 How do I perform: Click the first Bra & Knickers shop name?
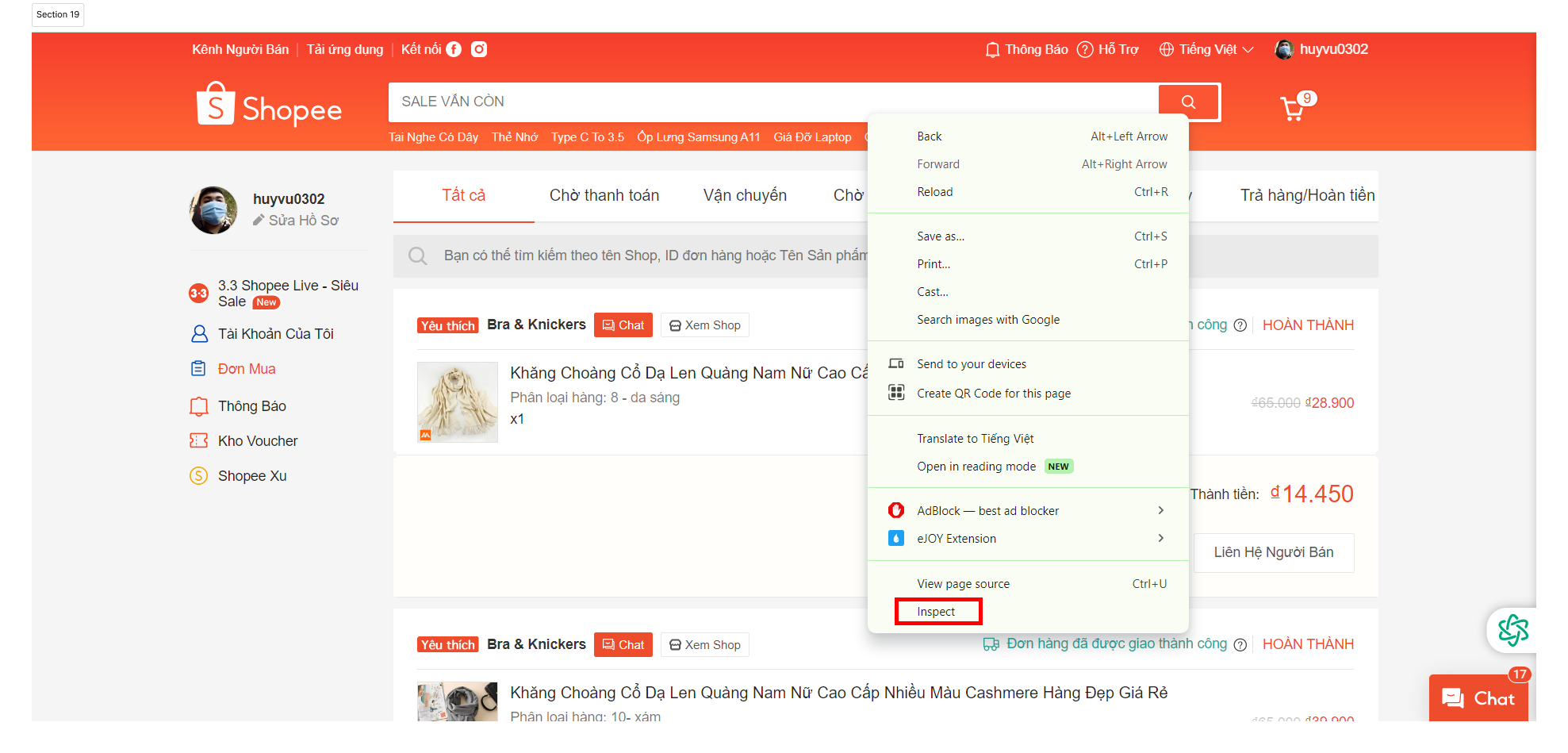[536, 325]
